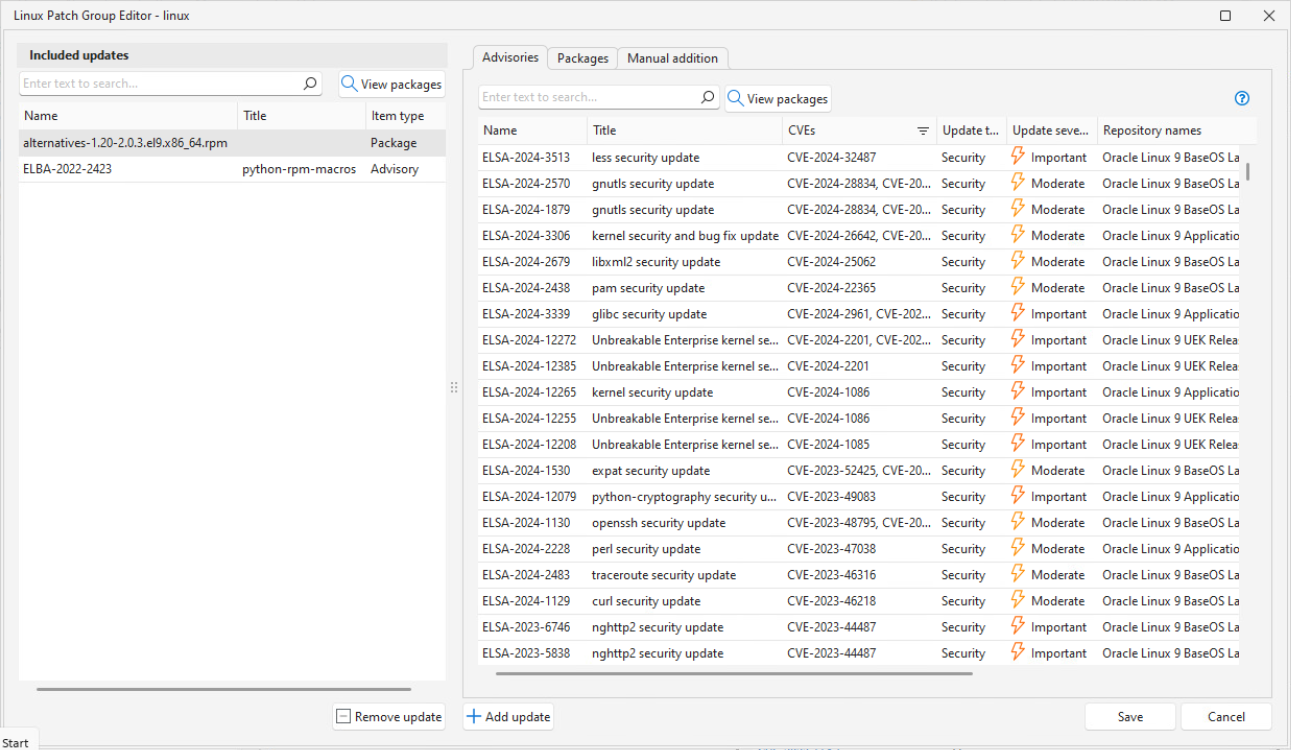
Task: Sort Included updates by Item type column
Action: tap(406, 116)
